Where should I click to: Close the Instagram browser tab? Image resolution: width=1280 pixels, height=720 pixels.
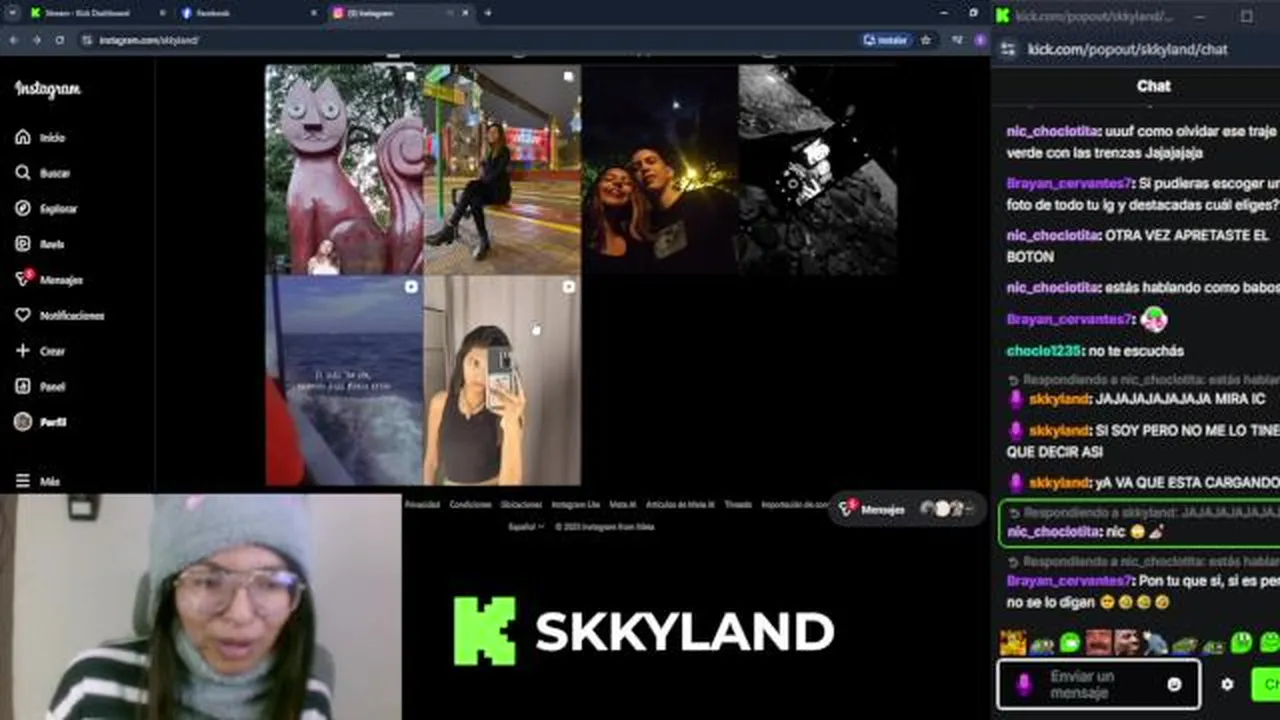click(464, 13)
